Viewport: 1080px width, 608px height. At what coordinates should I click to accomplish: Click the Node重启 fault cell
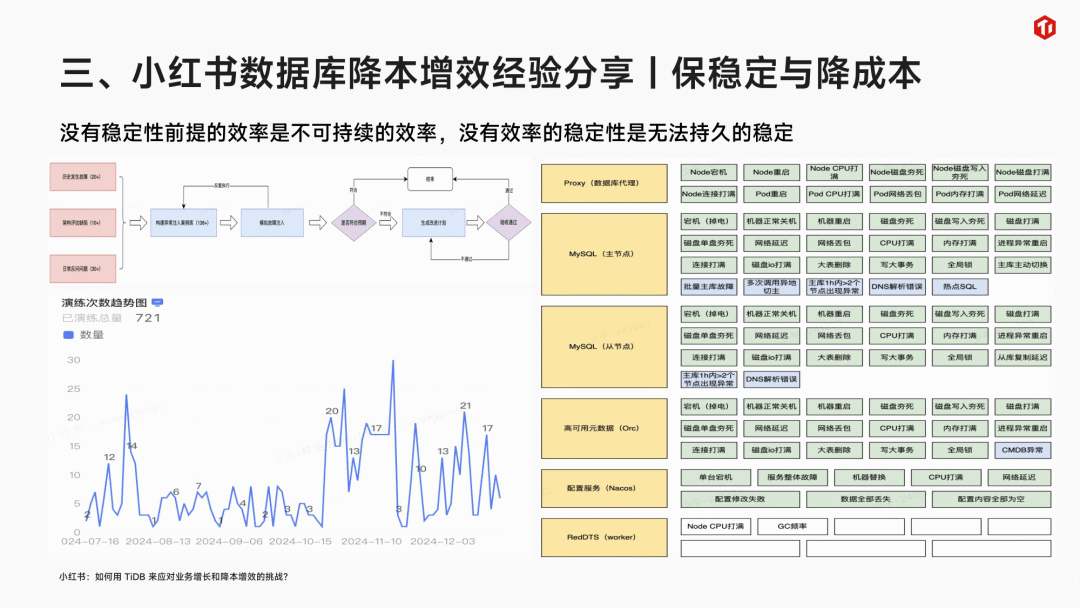coord(771,172)
